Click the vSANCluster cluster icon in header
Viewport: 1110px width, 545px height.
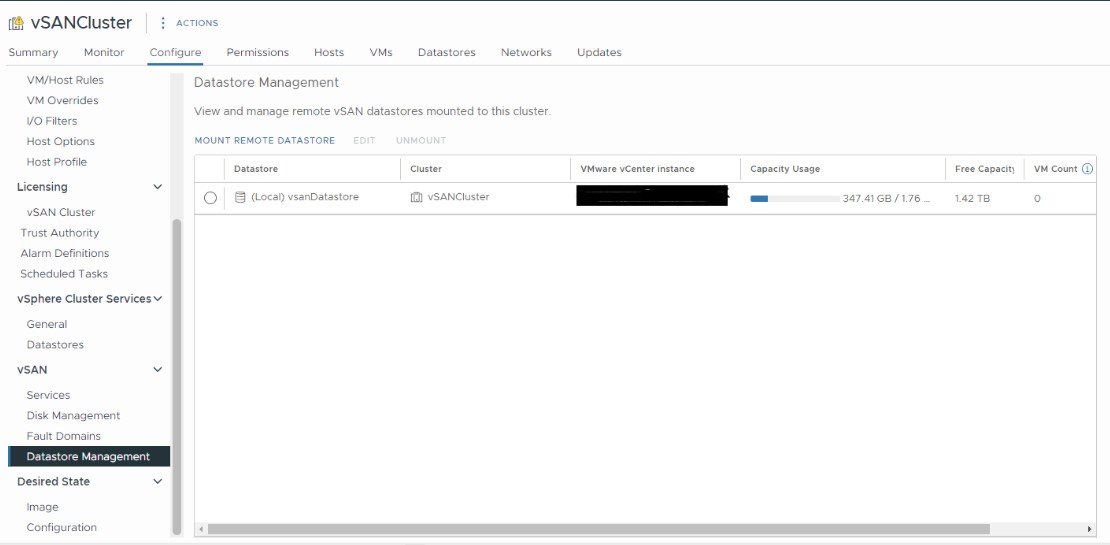click(16, 23)
